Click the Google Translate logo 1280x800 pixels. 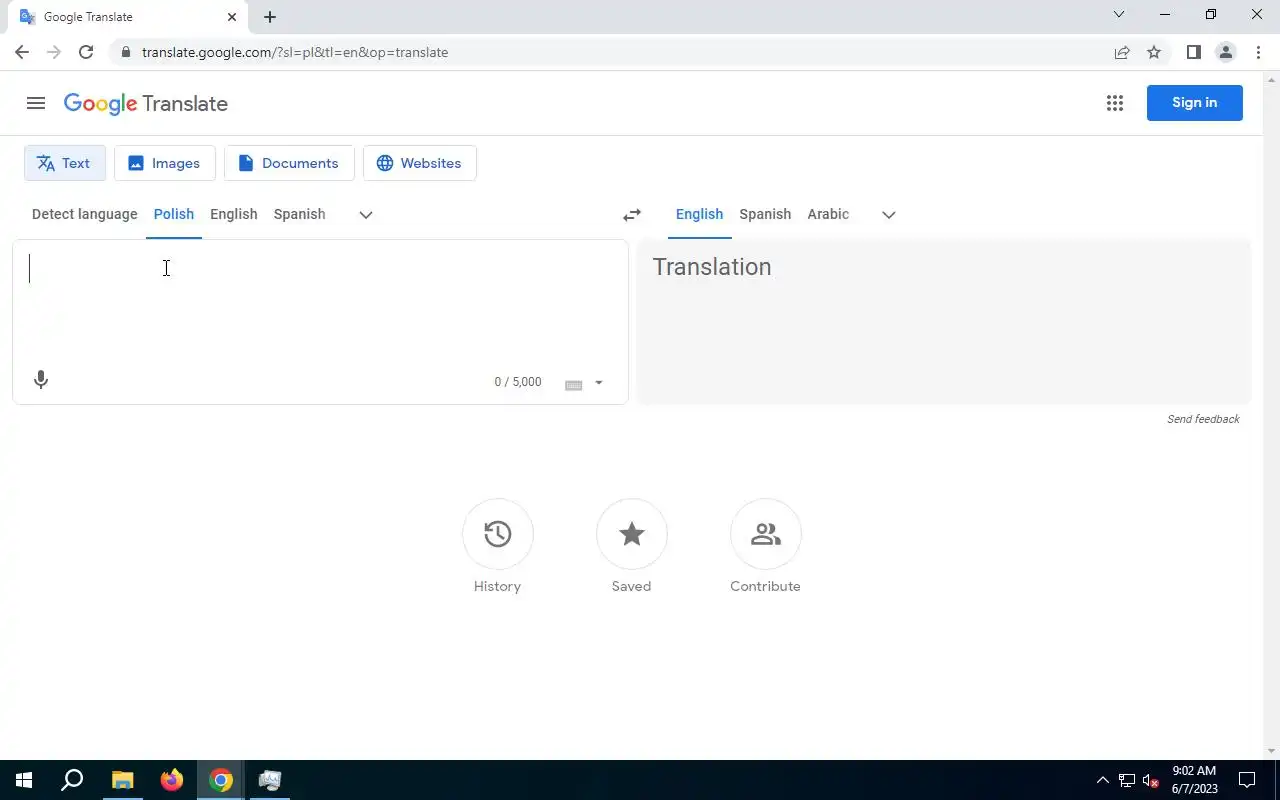[x=146, y=104]
